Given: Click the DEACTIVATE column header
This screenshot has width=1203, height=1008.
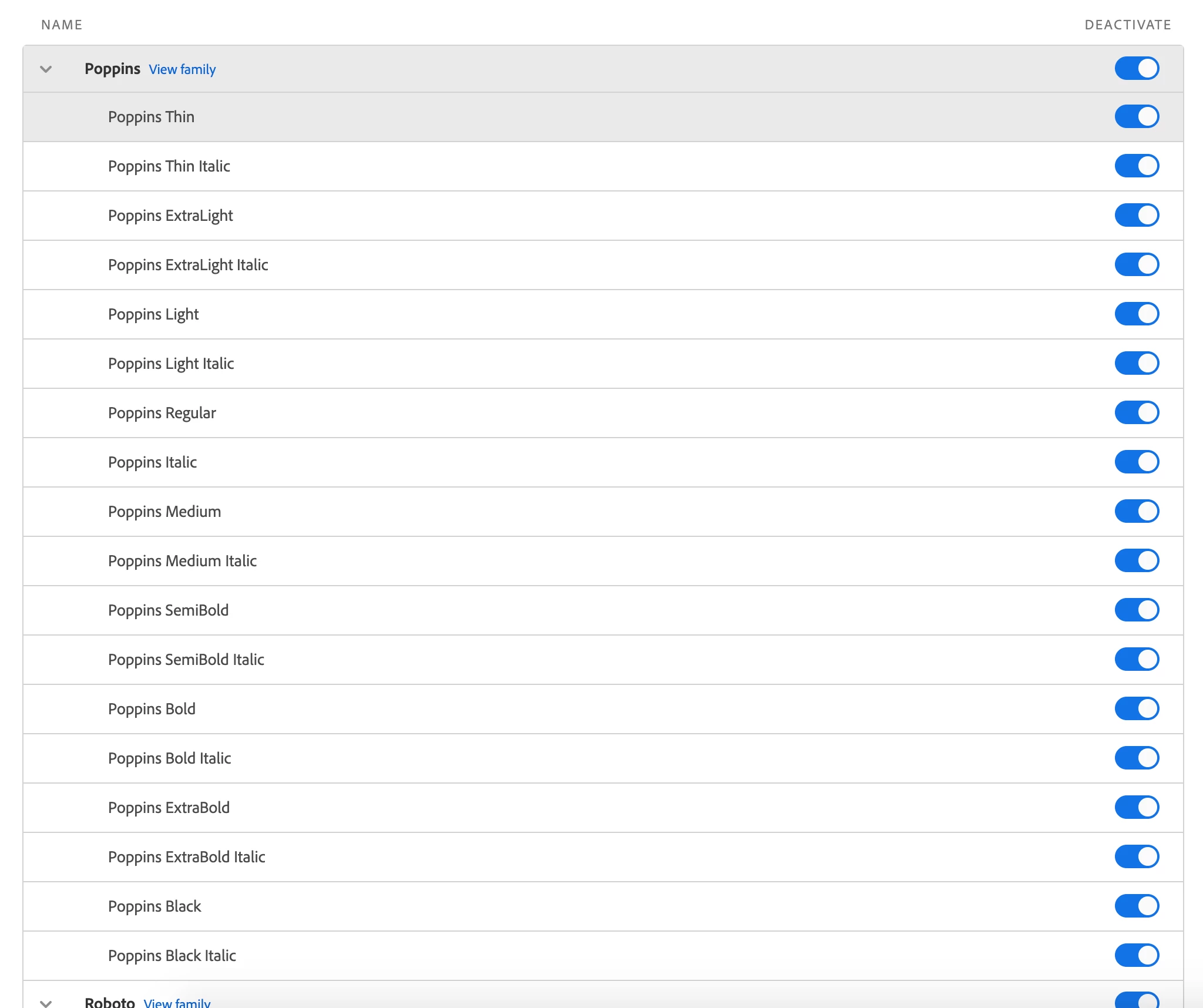Looking at the screenshot, I should [x=1127, y=25].
